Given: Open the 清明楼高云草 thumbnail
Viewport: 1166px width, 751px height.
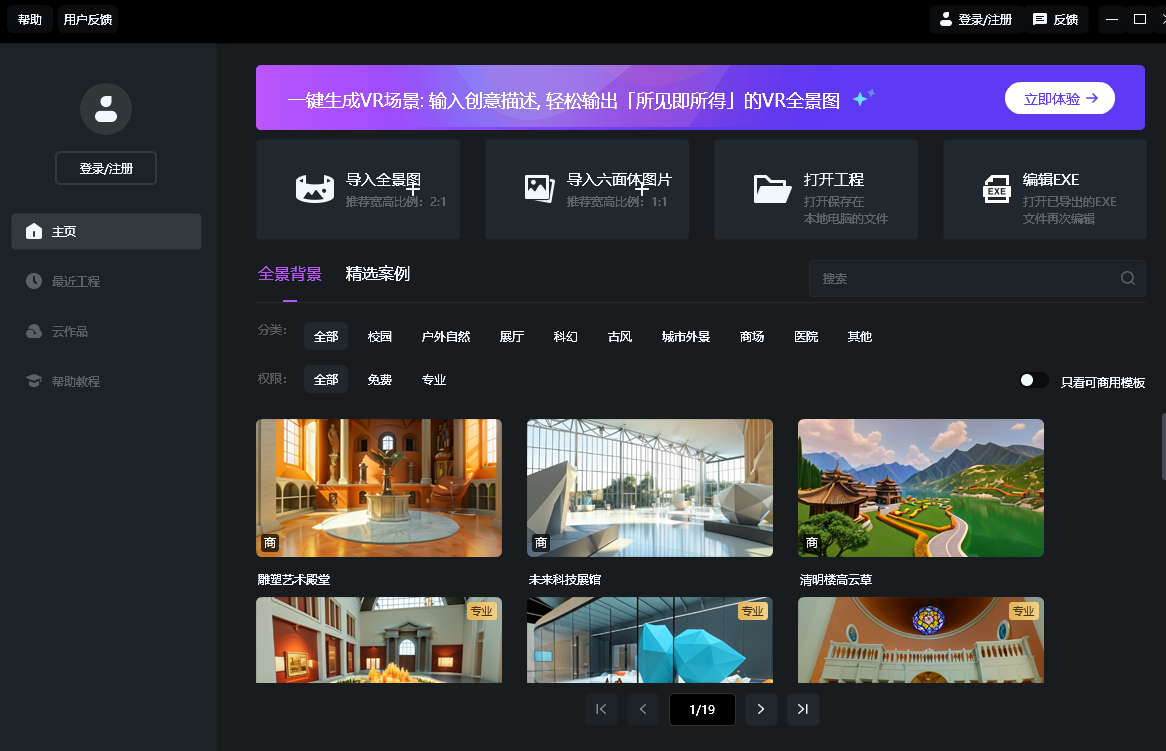Looking at the screenshot, I should pos(921,488).
